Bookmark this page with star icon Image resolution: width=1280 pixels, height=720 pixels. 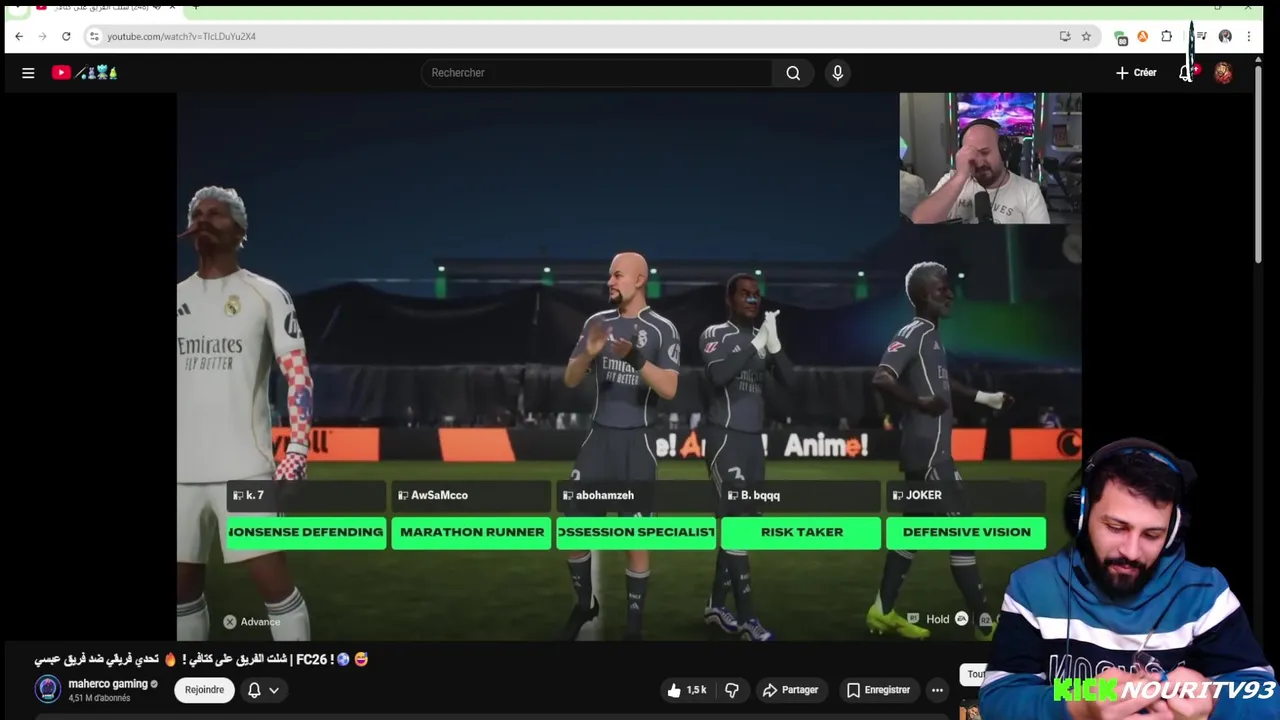click(1086, 36)
